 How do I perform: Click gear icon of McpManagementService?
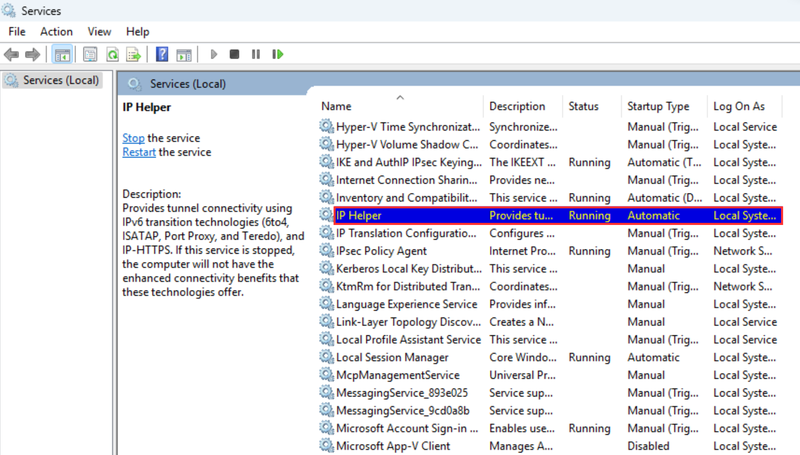point(327,374)
